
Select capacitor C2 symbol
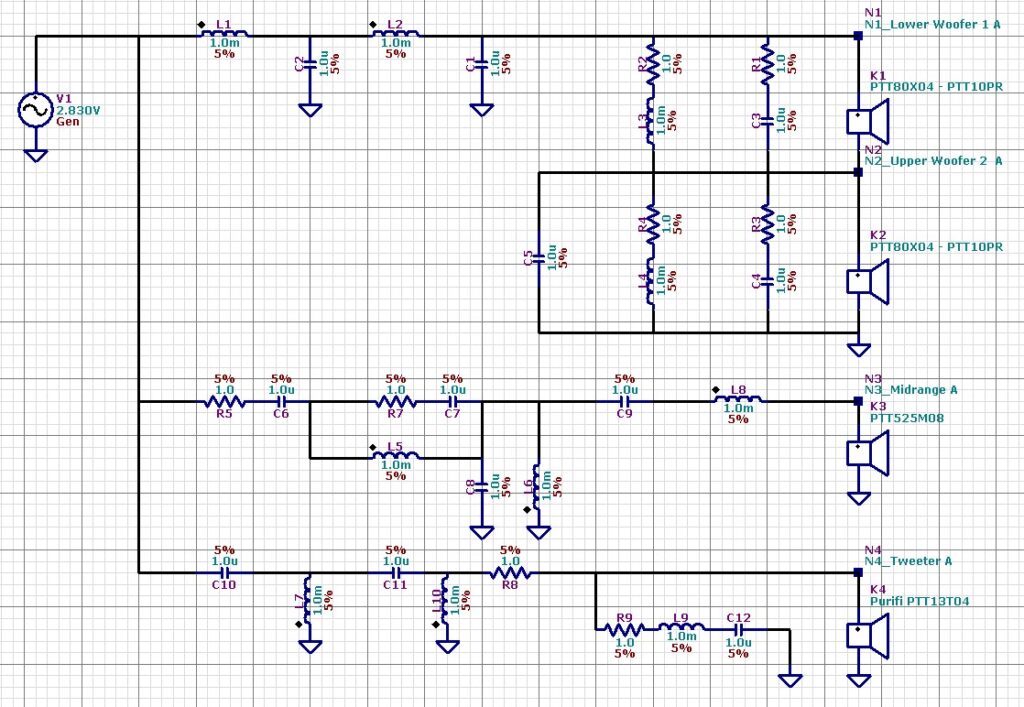coord(310,63)
